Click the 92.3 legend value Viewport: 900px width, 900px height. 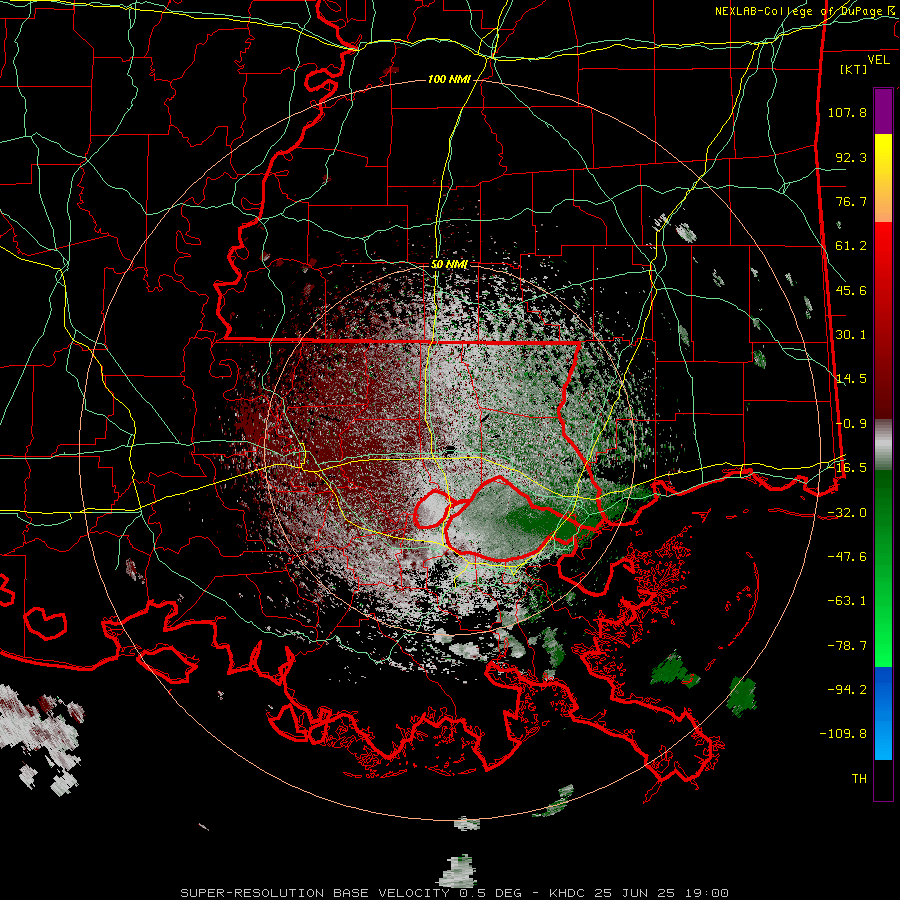coord(851,157)
